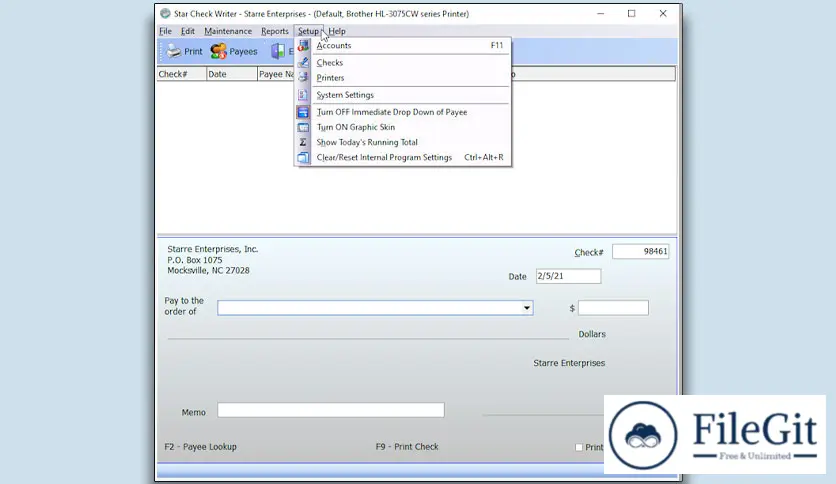836x484 pixels.
Task: Click the Graphic Skin icon
Action: [x=303, y=127]
